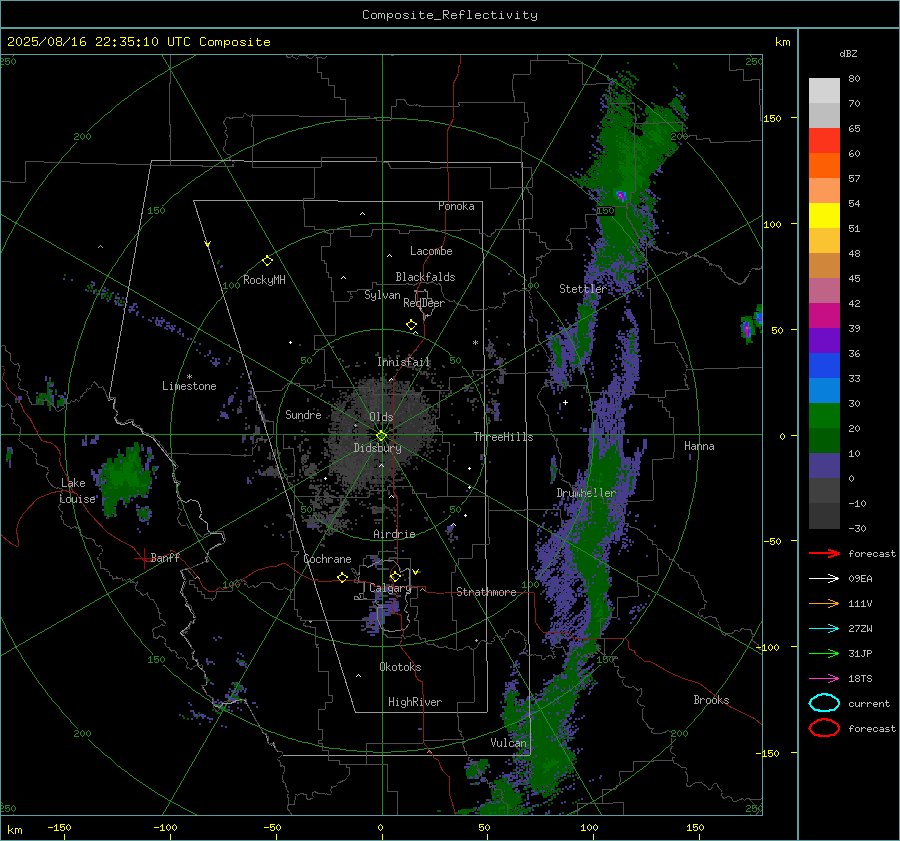
Task: Click the Composite_Reflectivity title text
Action: (450, 15)
